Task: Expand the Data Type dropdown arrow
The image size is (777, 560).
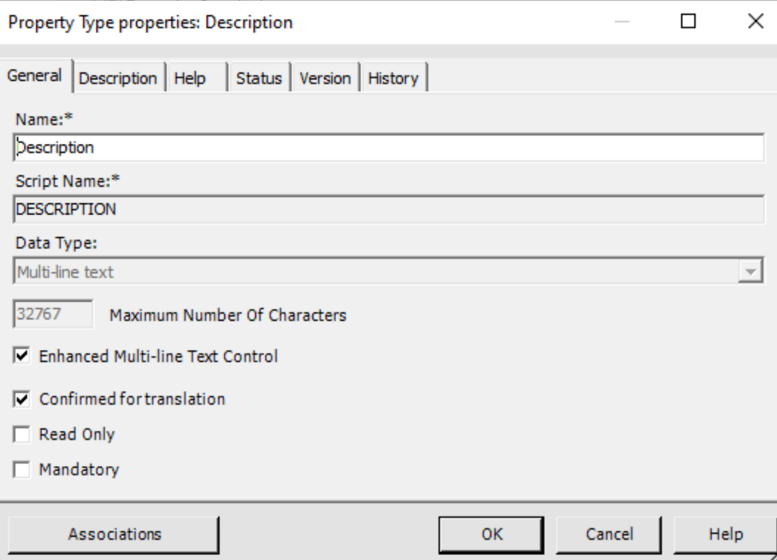Action: (750, 272)
